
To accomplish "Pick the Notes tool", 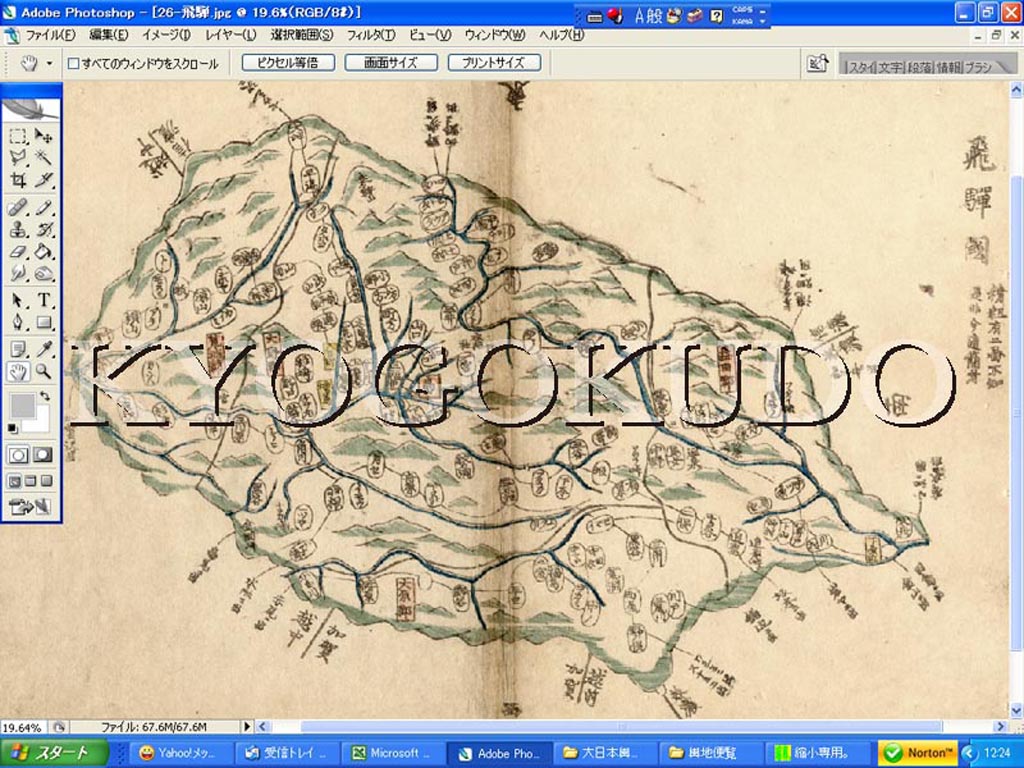I will [x=18, y=350].
